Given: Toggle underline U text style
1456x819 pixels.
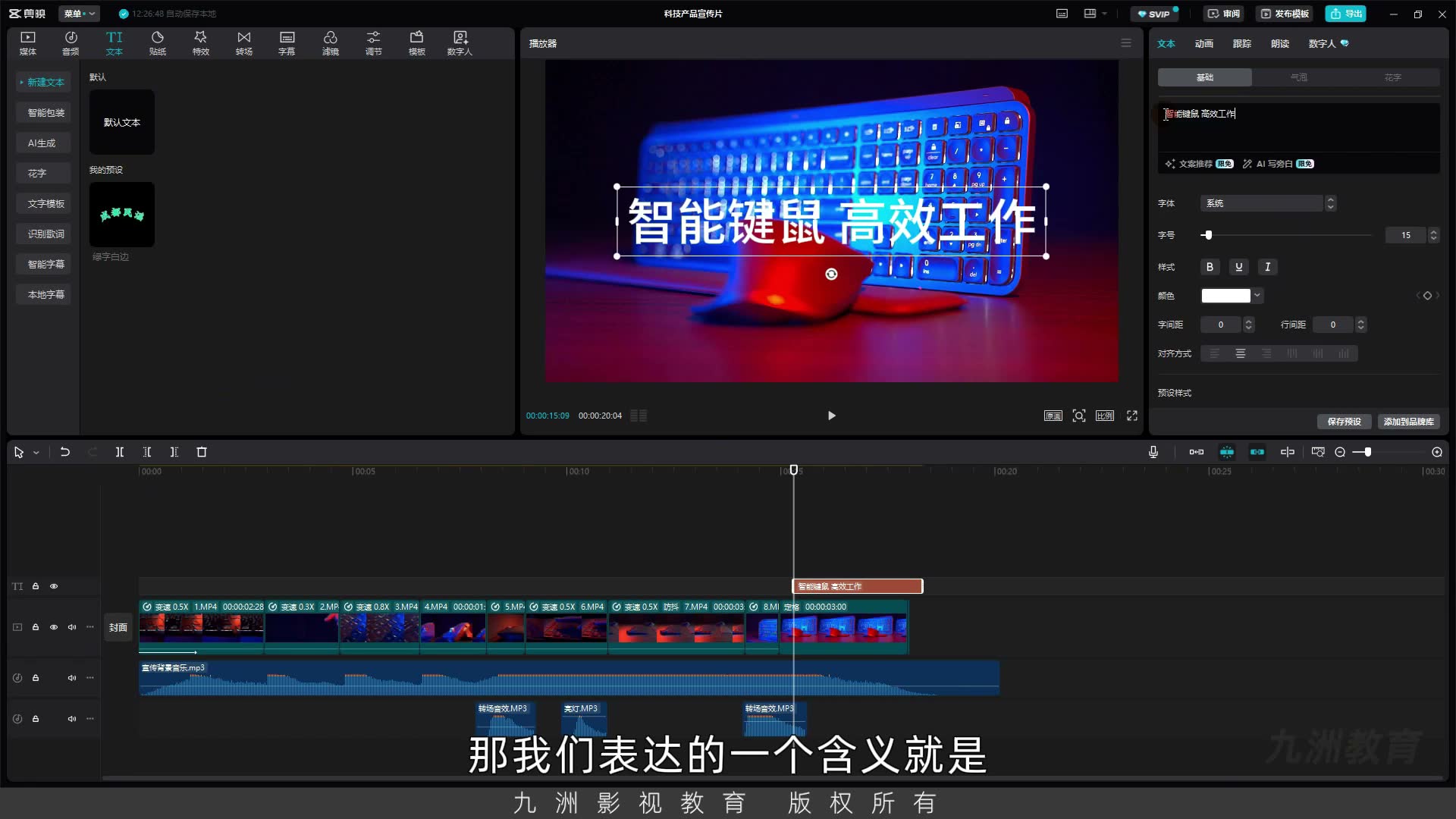Looking at the screenshot, I should 1238,267.
